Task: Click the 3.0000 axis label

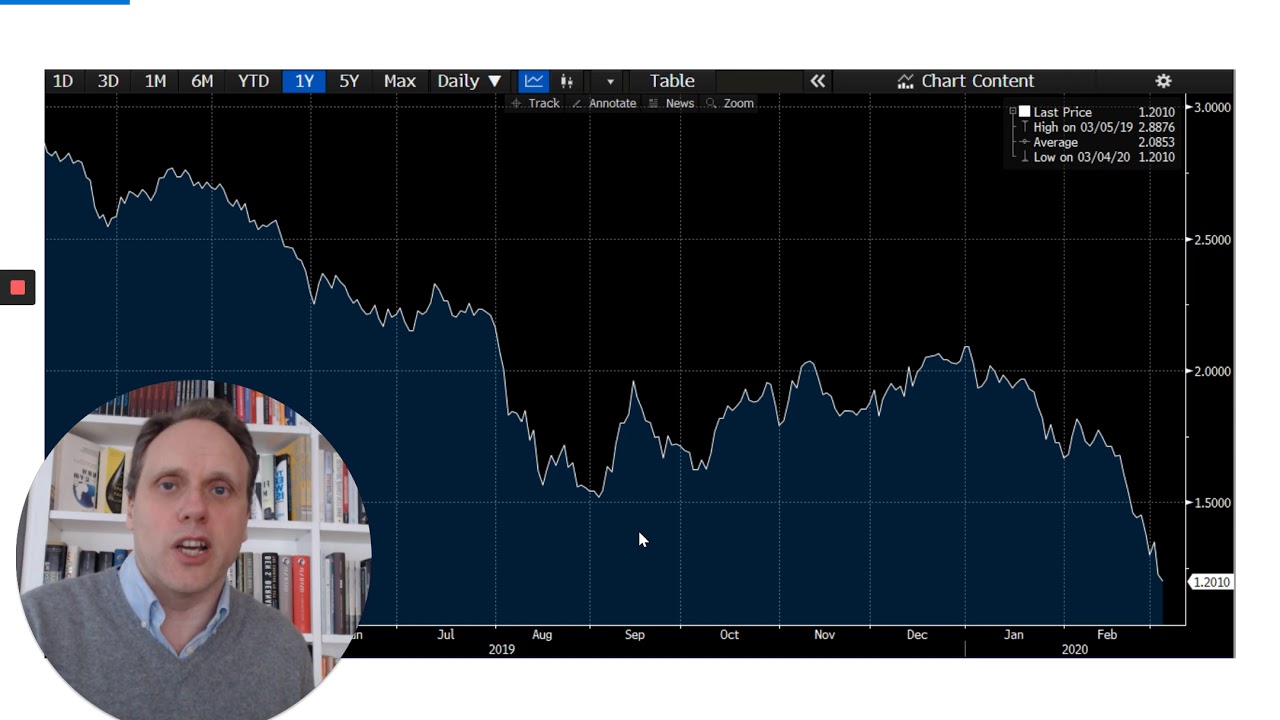Action: click(x=1213, y=107)
